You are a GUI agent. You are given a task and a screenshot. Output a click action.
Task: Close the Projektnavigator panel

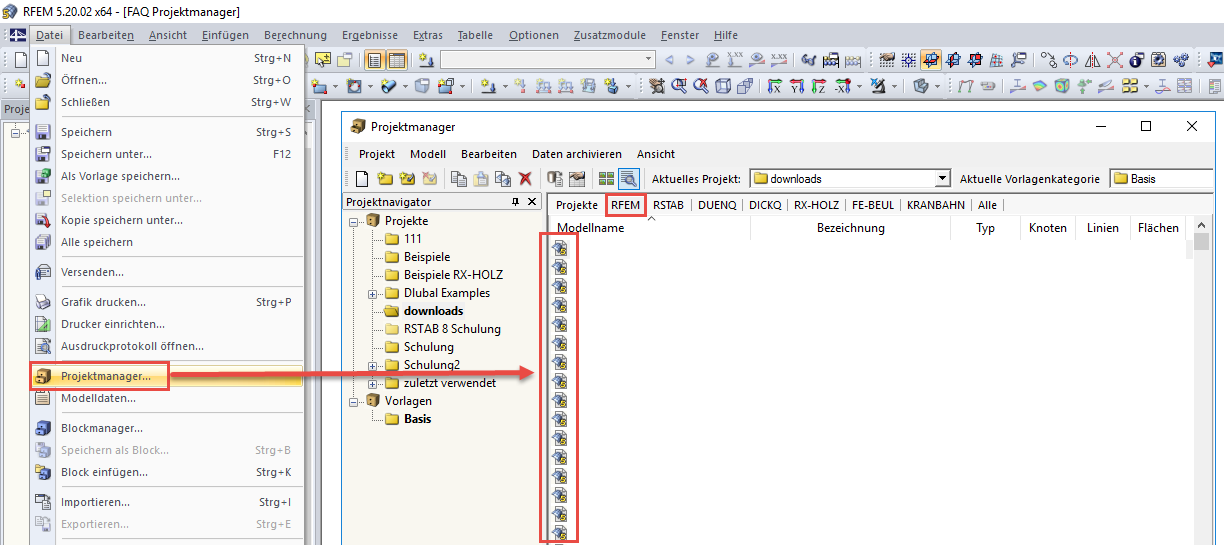[x=533, y=202]
